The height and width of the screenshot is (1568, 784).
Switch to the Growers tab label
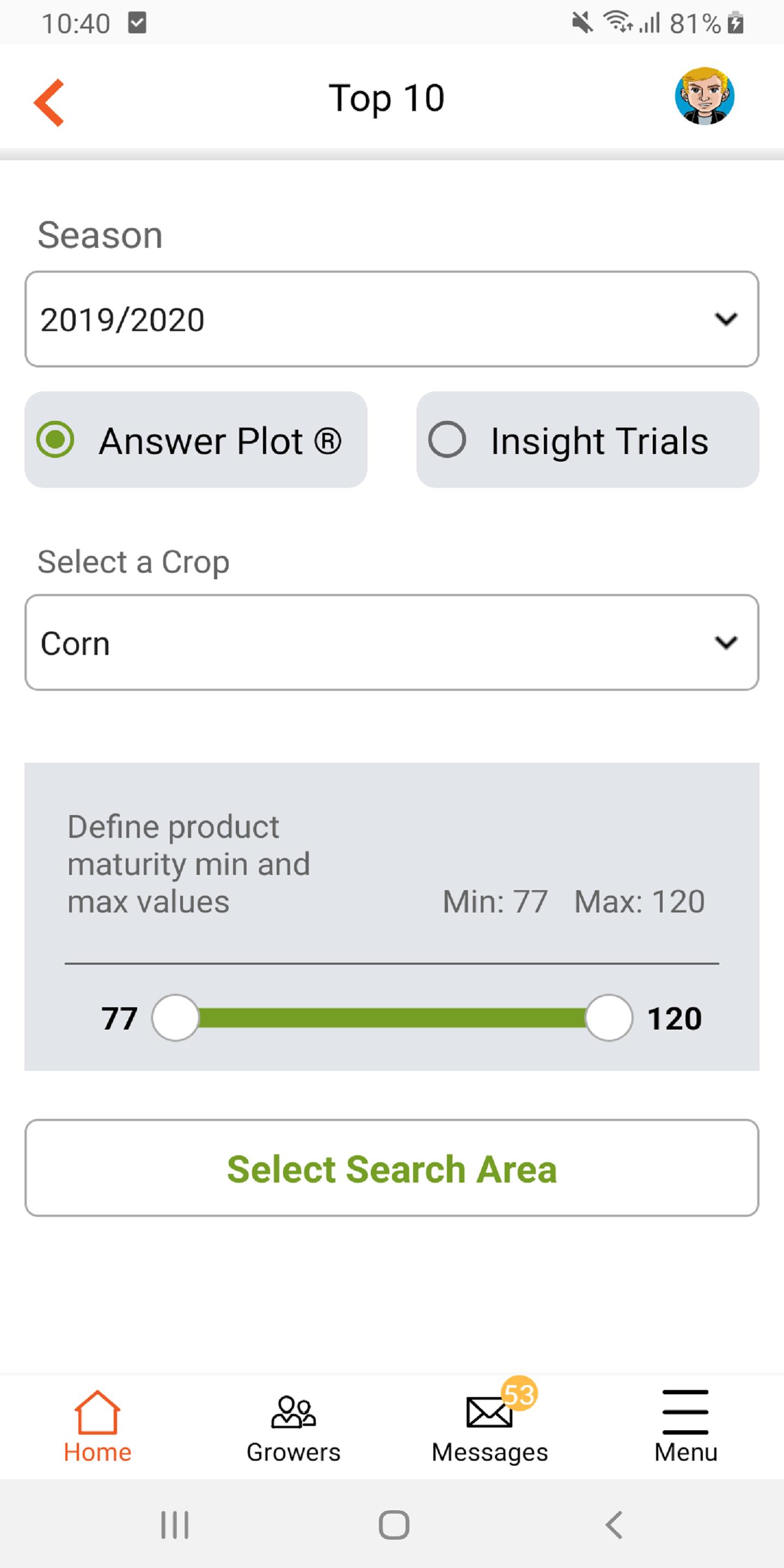pyautogui.click(x=293, y=1453)
